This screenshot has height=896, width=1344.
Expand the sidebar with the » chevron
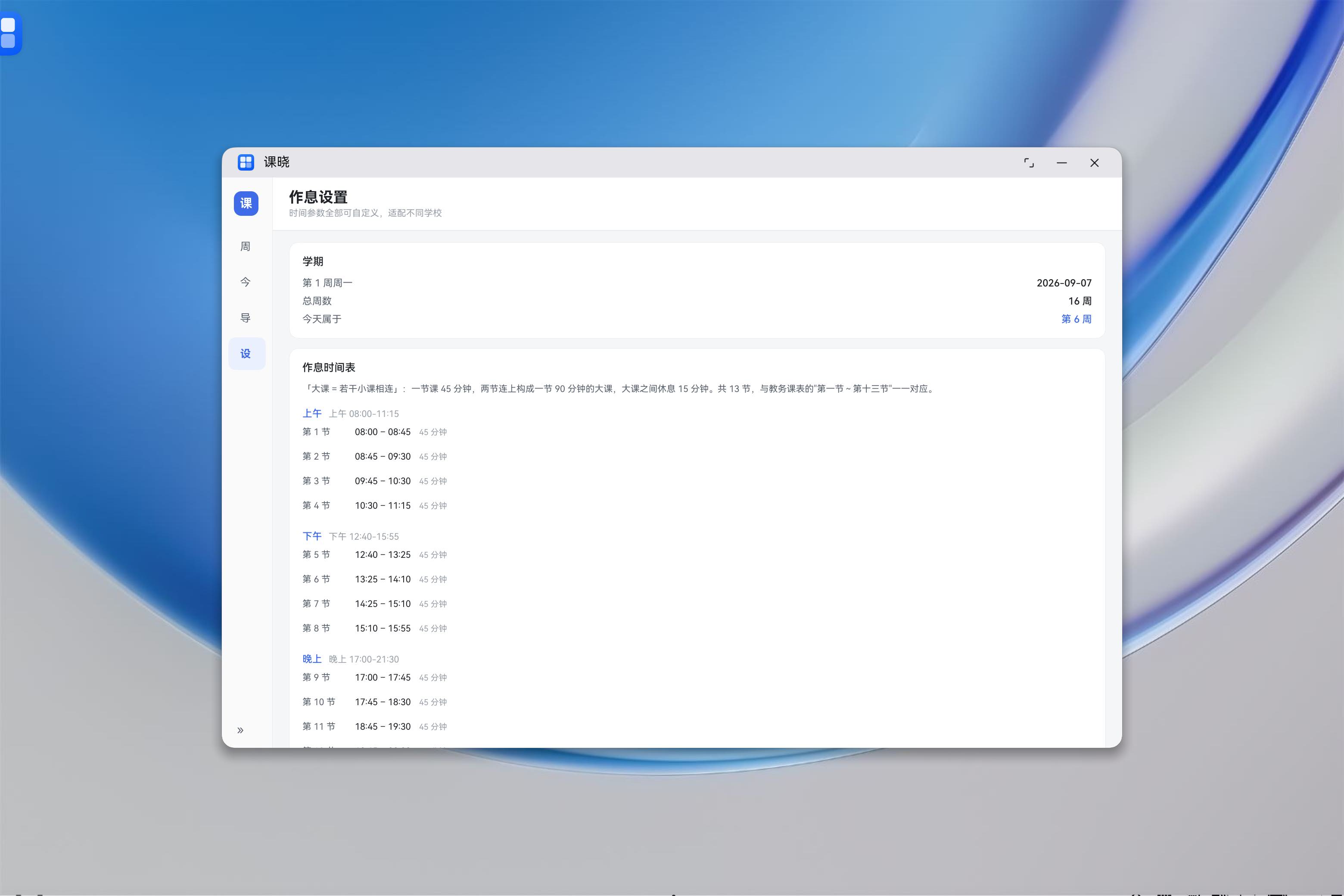coord(240,730)
